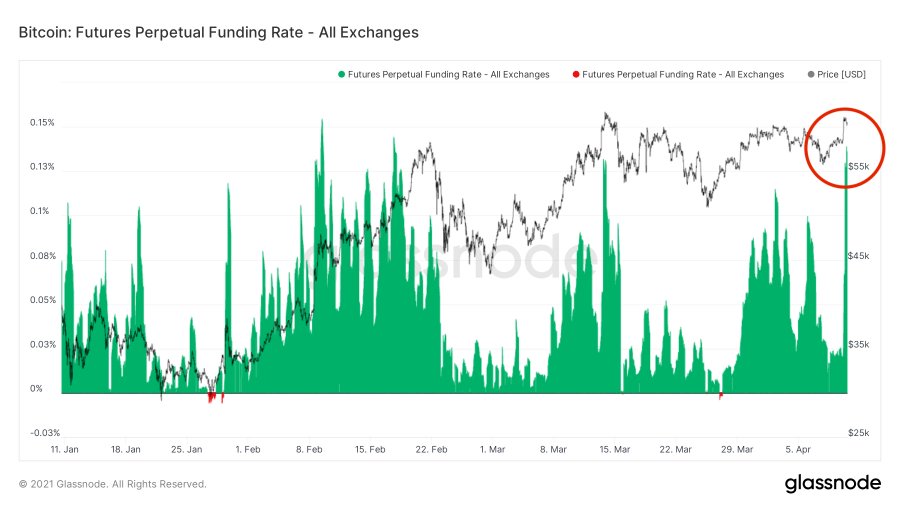
Task: Toggle the red Futures Perpetual Funding Rate series
Action: tap(678, 75)
